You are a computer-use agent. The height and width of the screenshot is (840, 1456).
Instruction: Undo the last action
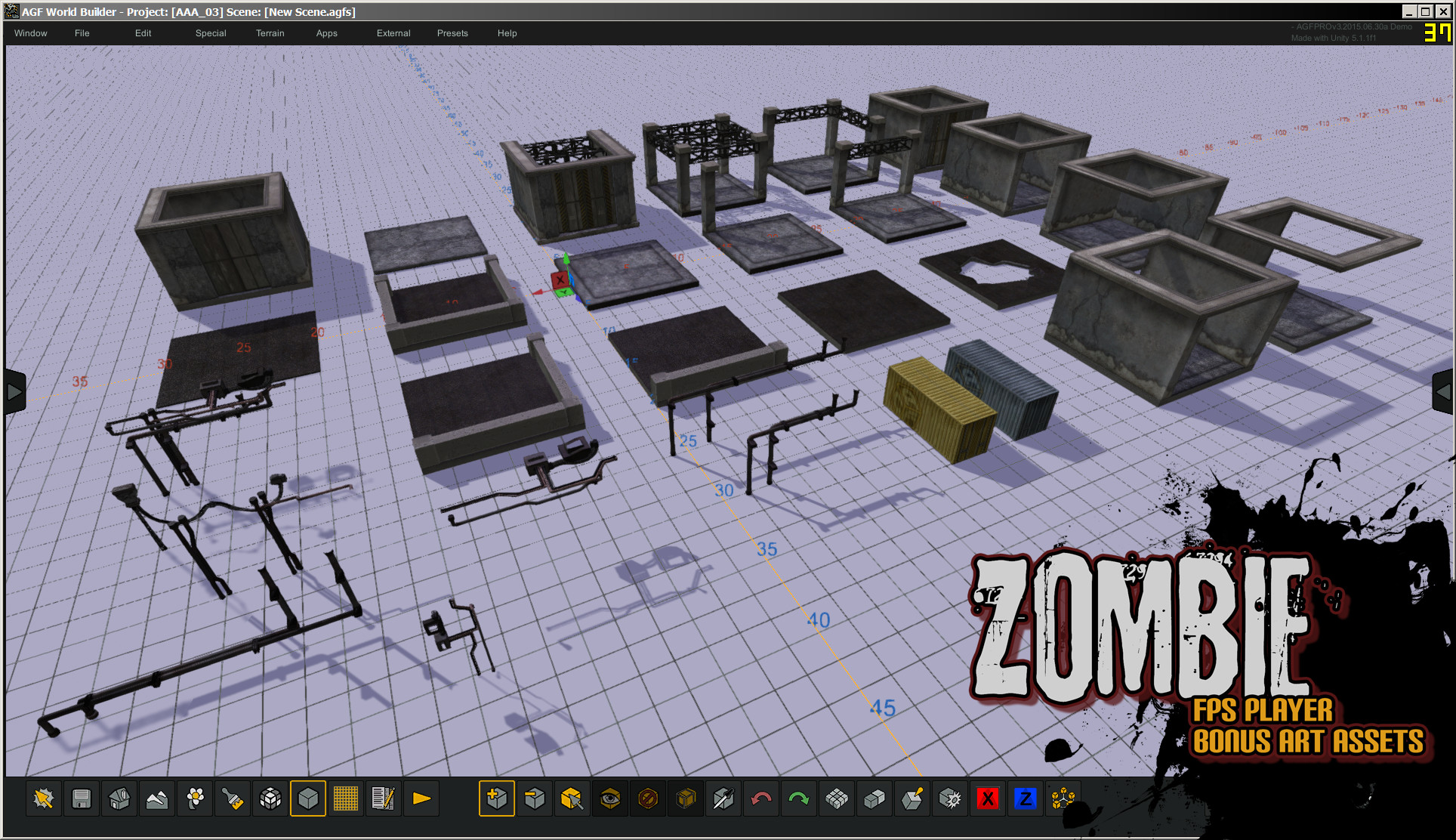point(760,798)
